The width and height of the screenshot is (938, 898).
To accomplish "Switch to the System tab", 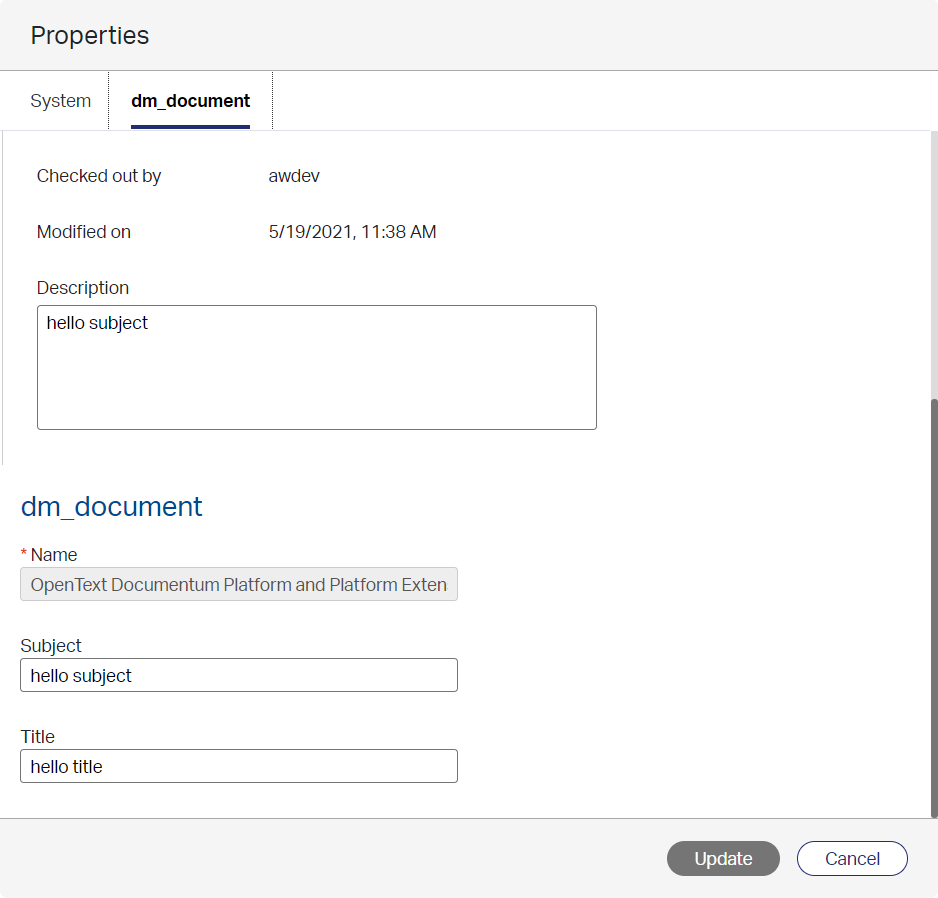I will [x=60, y=101].
